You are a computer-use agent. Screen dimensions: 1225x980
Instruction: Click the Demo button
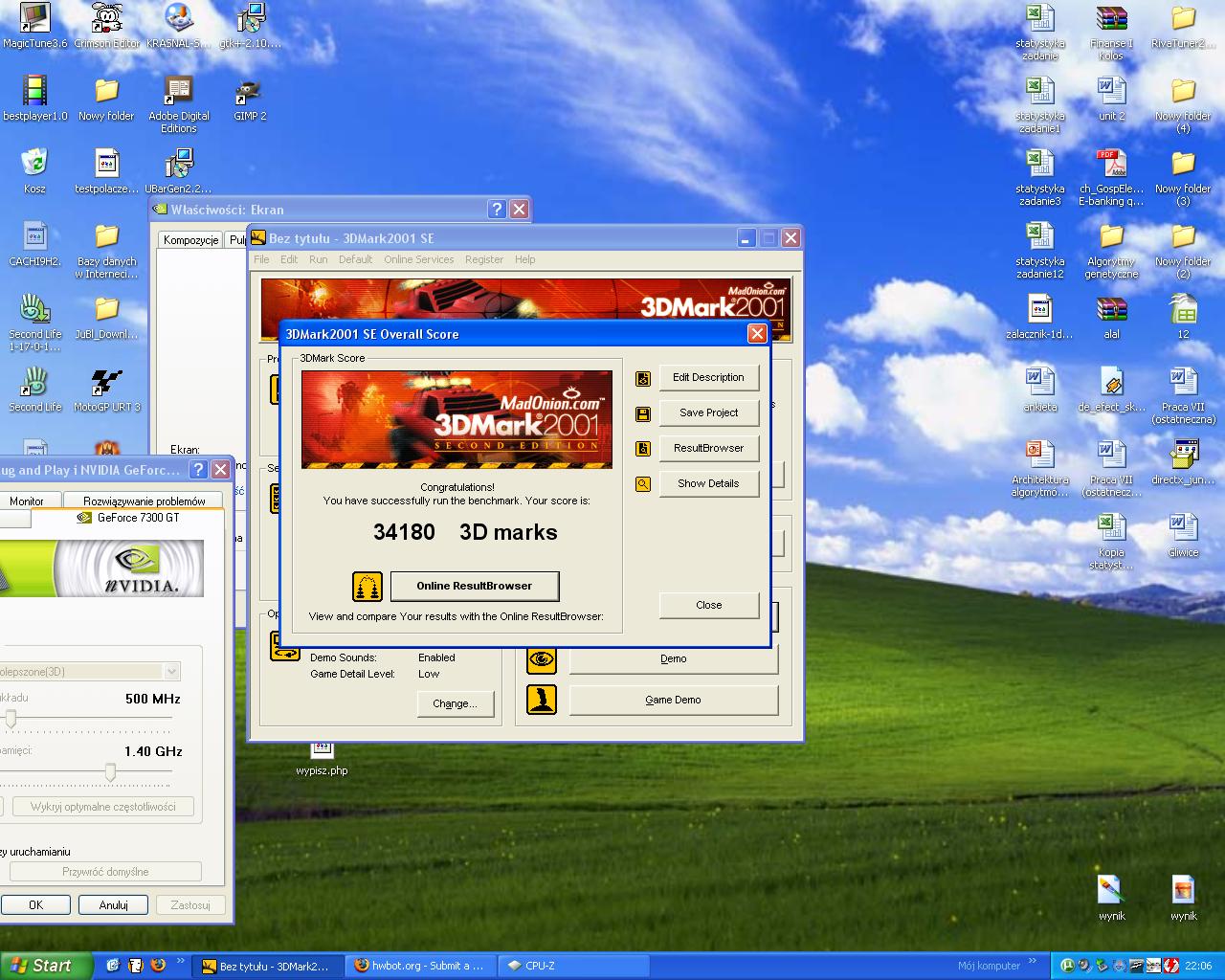[x=673, y=658]
